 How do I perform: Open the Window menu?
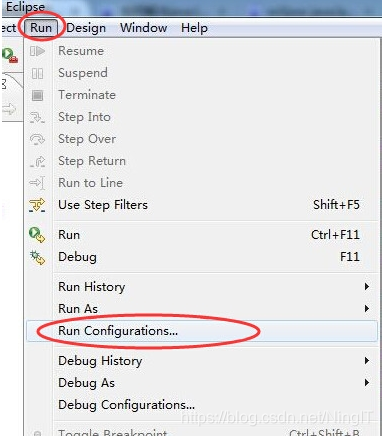pos(144,28)
